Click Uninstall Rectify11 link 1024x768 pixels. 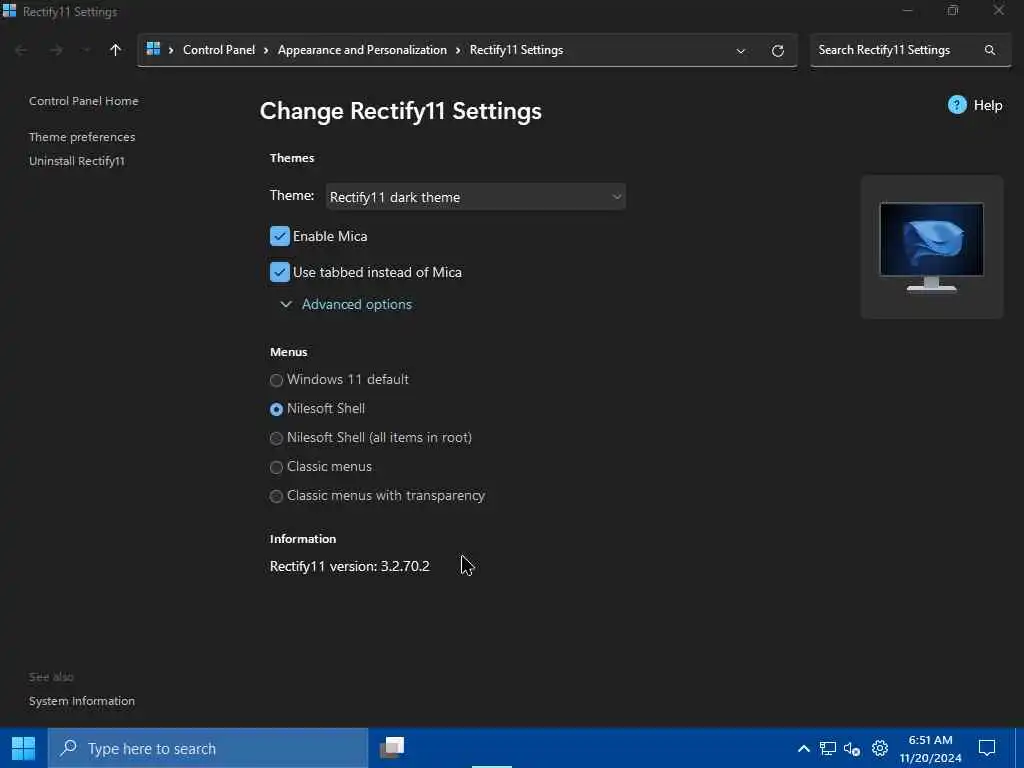coord(77,161)
